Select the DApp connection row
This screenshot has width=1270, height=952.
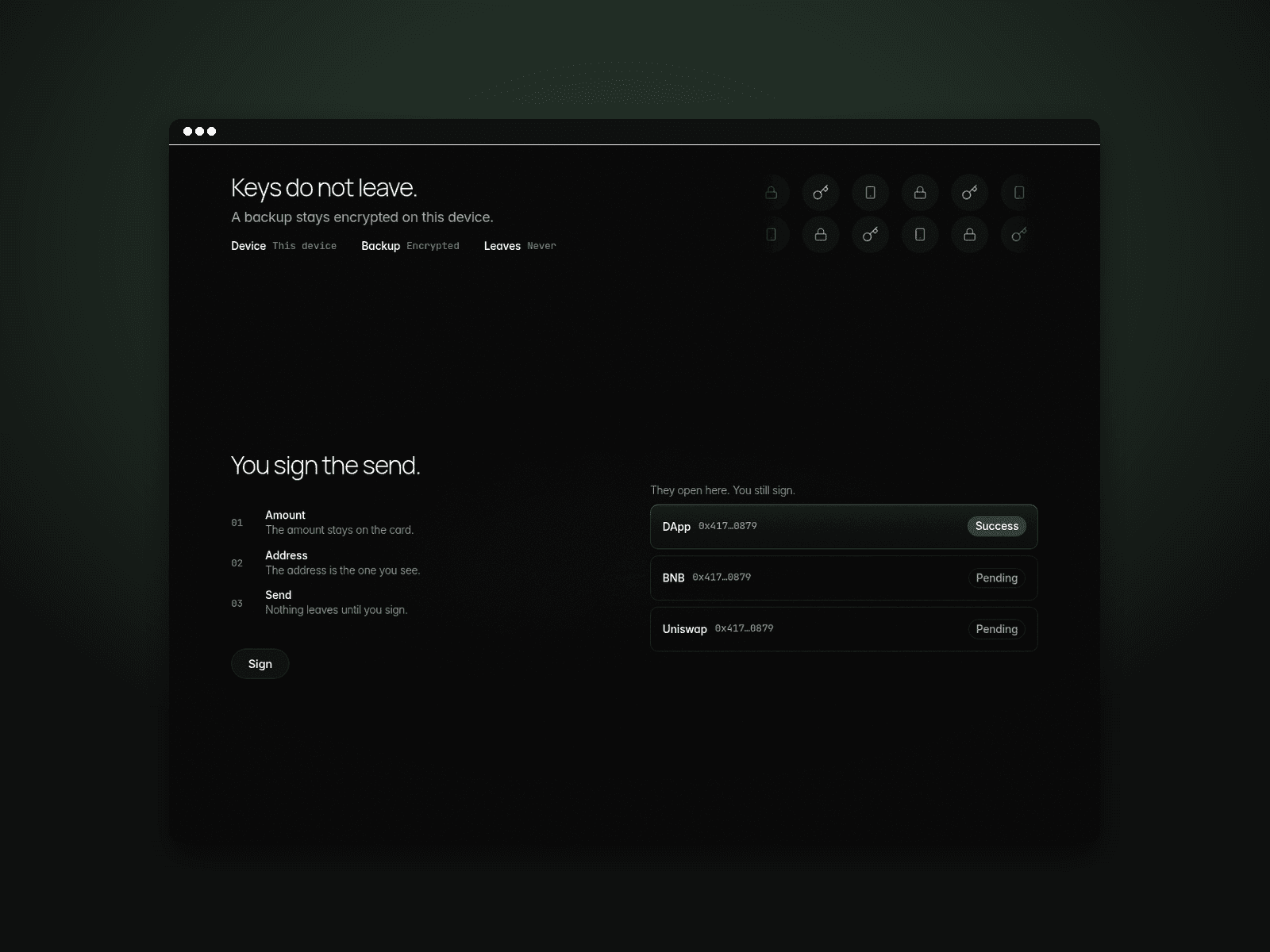click(x=844, y=527)
